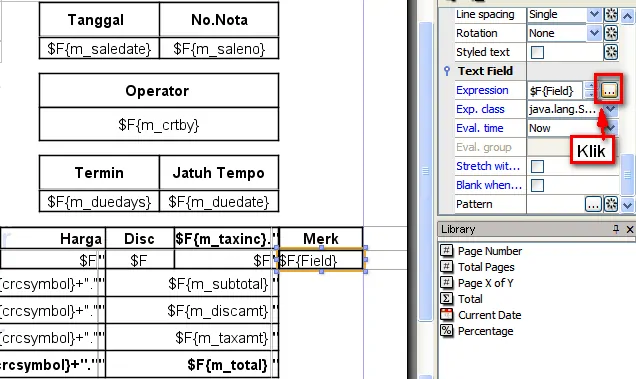The width and height of the screenshot is (636, 379).
Task: Reset Line spacing property icon
Action: click(x=611, y=15)
